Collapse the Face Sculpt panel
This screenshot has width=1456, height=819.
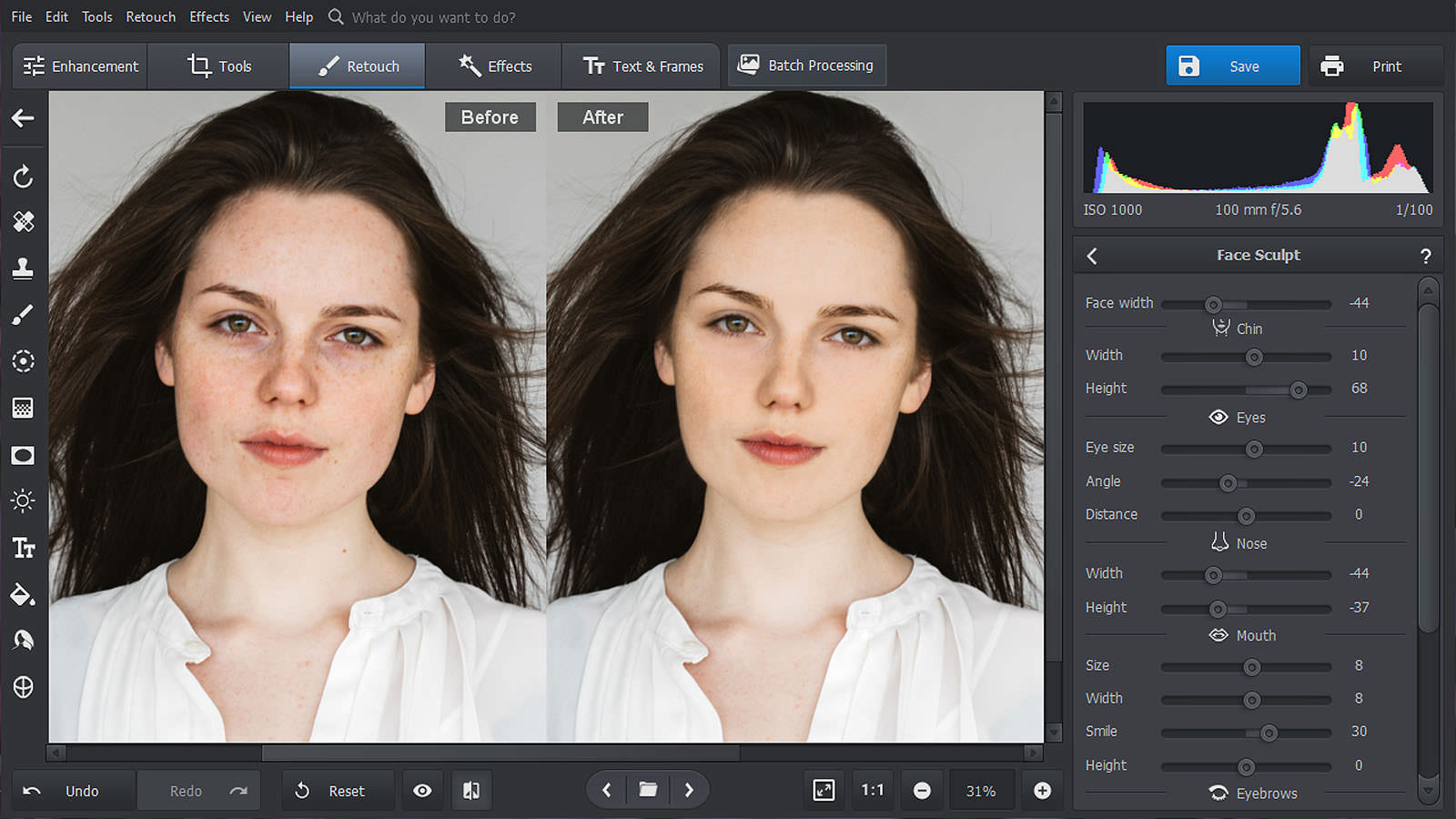(x=1092, y=256)
